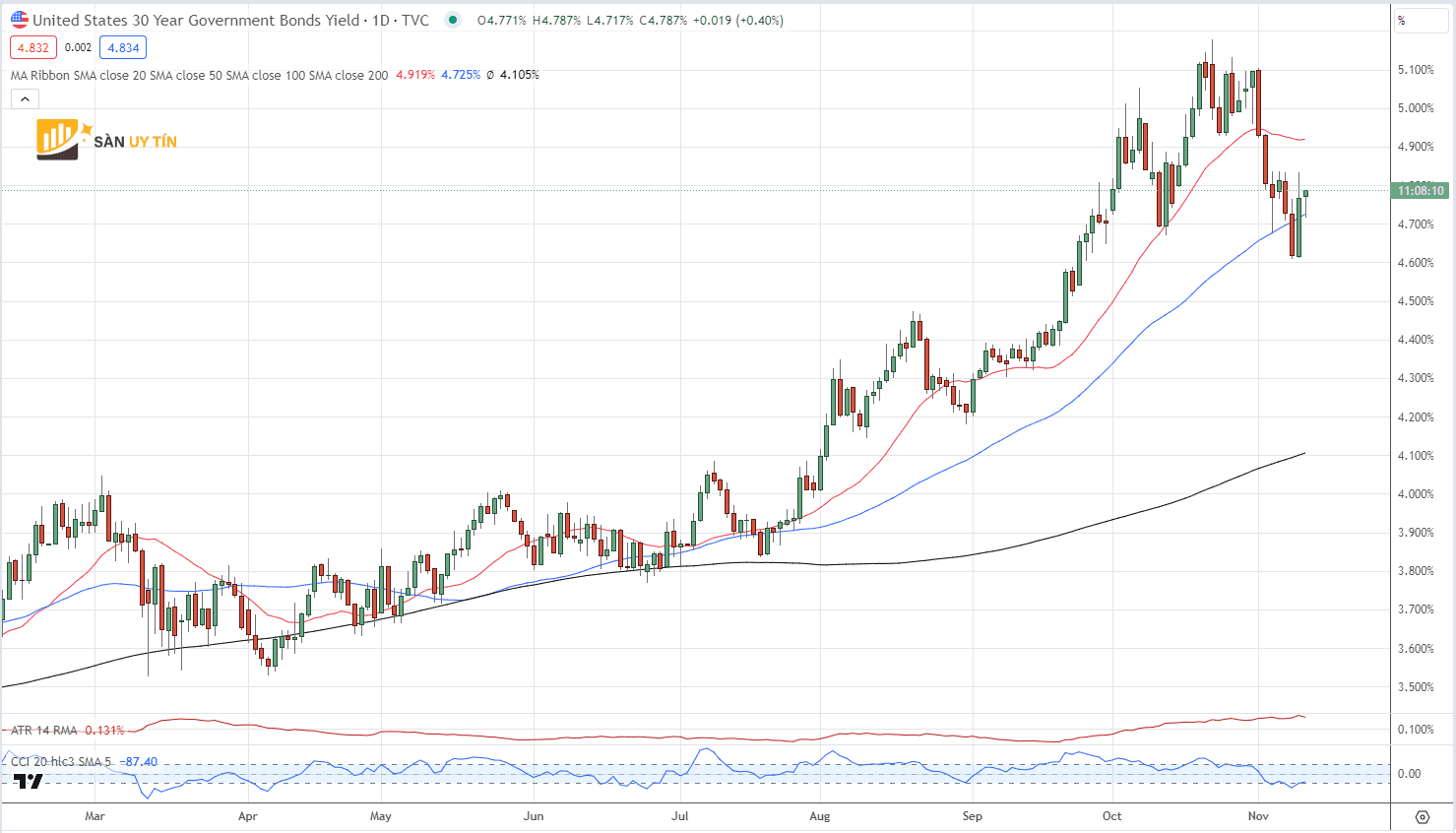Viewport: 1456px width, 833px height.
Task: Click the C4.787% close value
Action: tap(664, 20)
